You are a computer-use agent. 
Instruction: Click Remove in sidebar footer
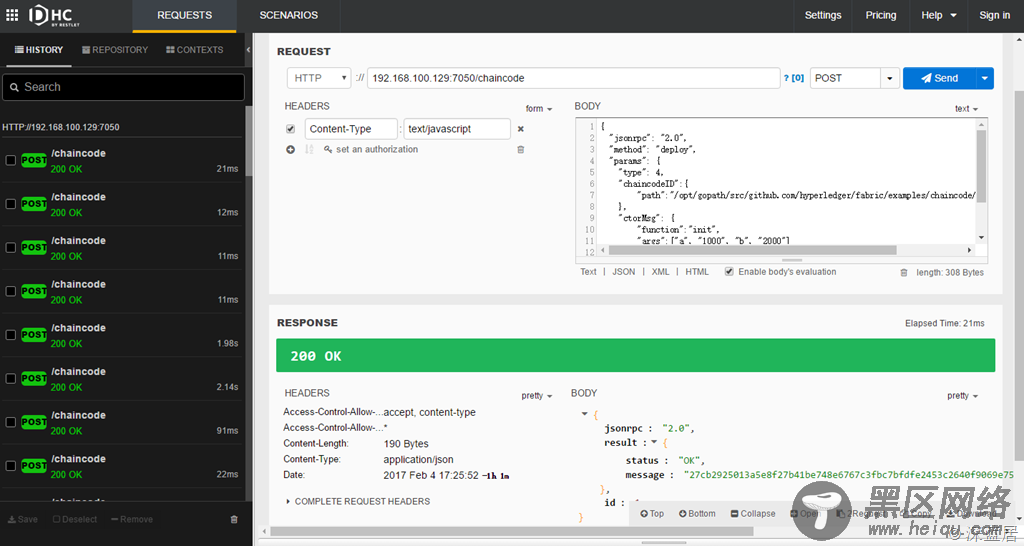pos(132,519)
